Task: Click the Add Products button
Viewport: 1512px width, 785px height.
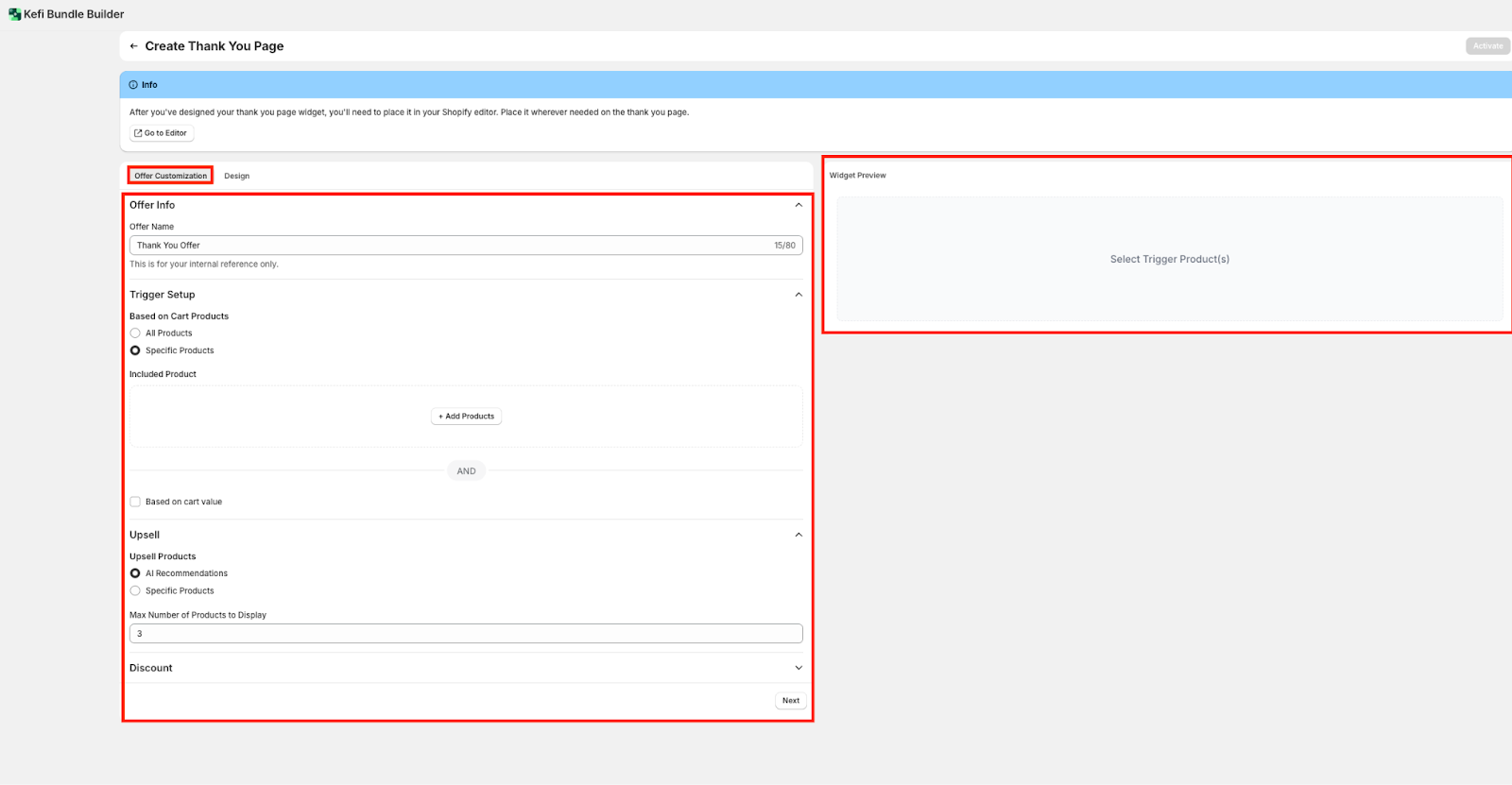Action: click(466, 417)
